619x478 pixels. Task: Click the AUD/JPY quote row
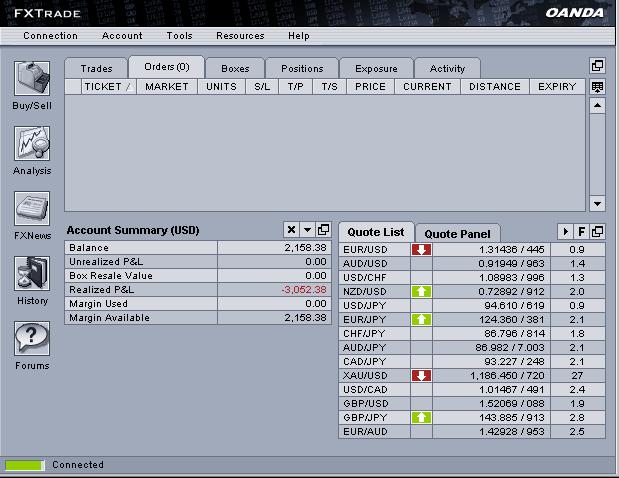[472, 348]
